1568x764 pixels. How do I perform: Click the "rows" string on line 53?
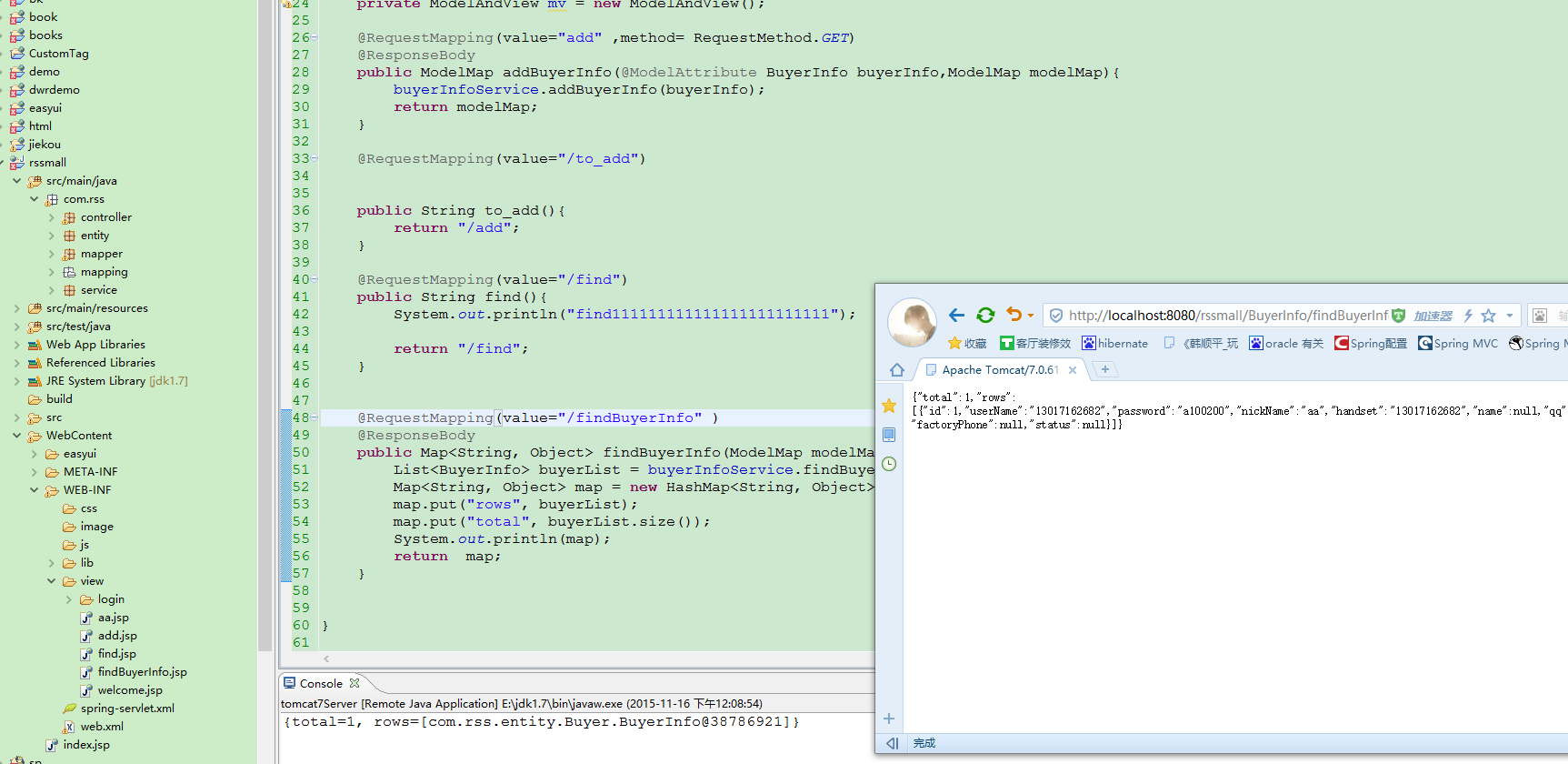(494, 504)
